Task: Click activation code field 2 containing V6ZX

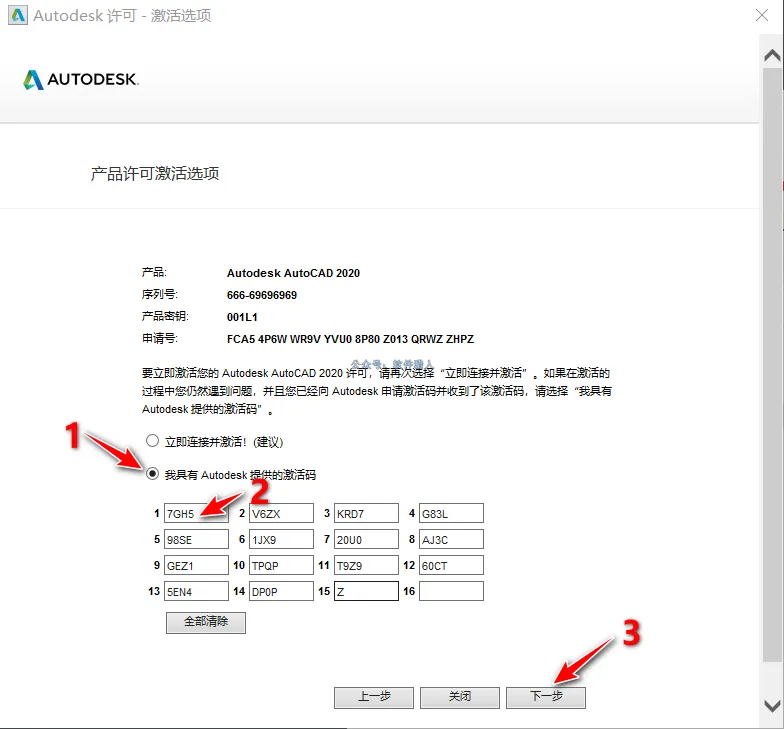Action: pos(282,513)
